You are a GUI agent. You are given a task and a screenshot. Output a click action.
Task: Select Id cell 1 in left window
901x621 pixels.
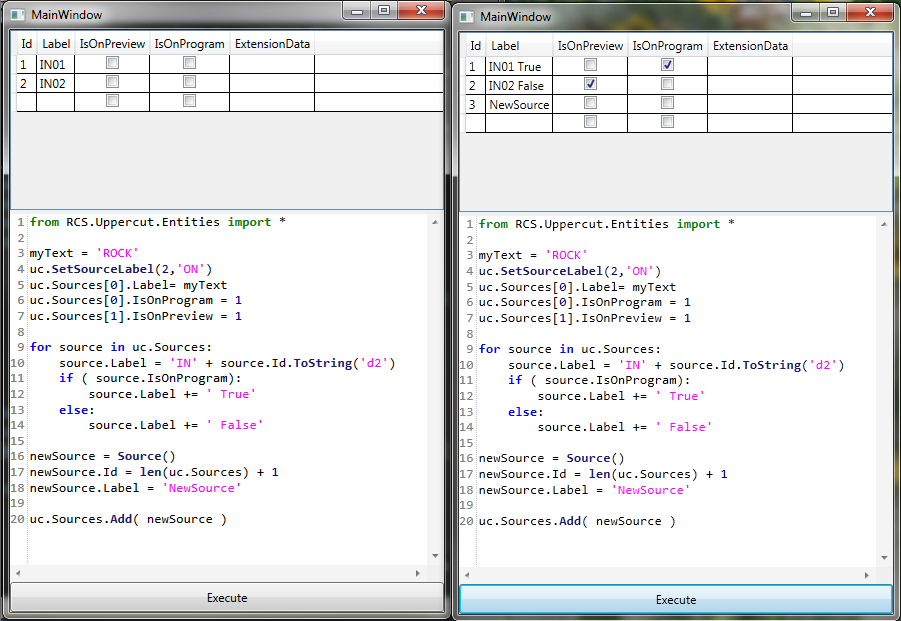coord(26,64)
